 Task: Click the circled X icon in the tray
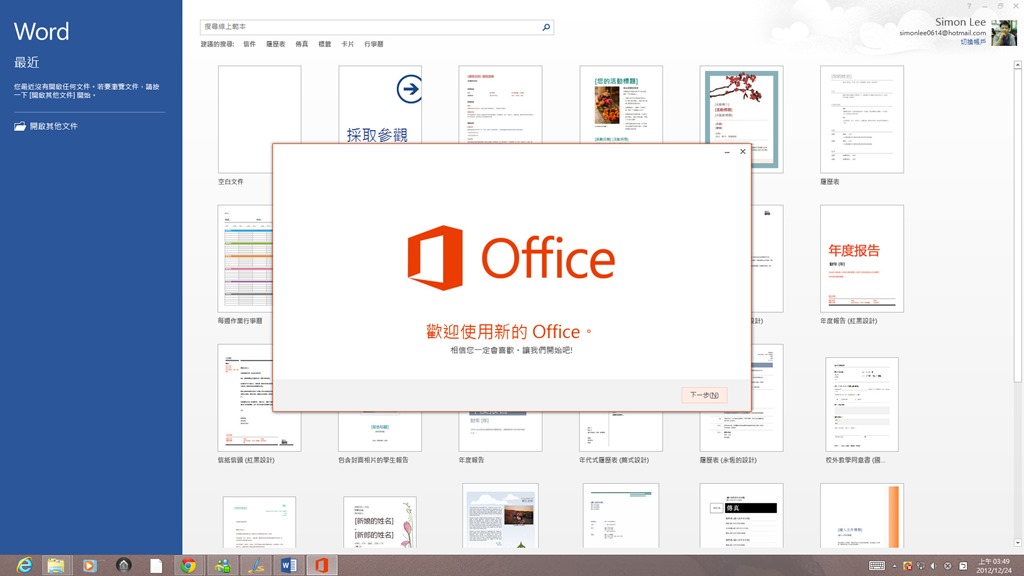coord(948,566)
